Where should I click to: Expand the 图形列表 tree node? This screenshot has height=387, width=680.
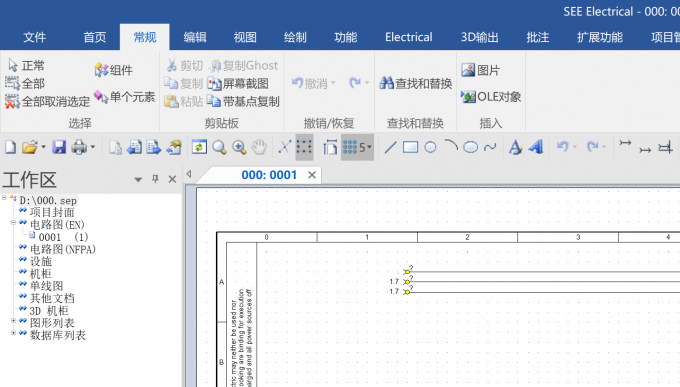pos(13,321)
